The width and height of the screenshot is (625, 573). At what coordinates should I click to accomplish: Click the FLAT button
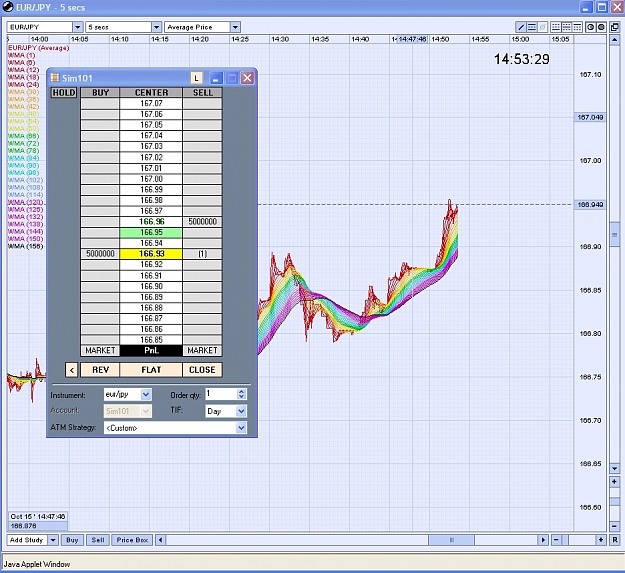(x=151, y=370)
